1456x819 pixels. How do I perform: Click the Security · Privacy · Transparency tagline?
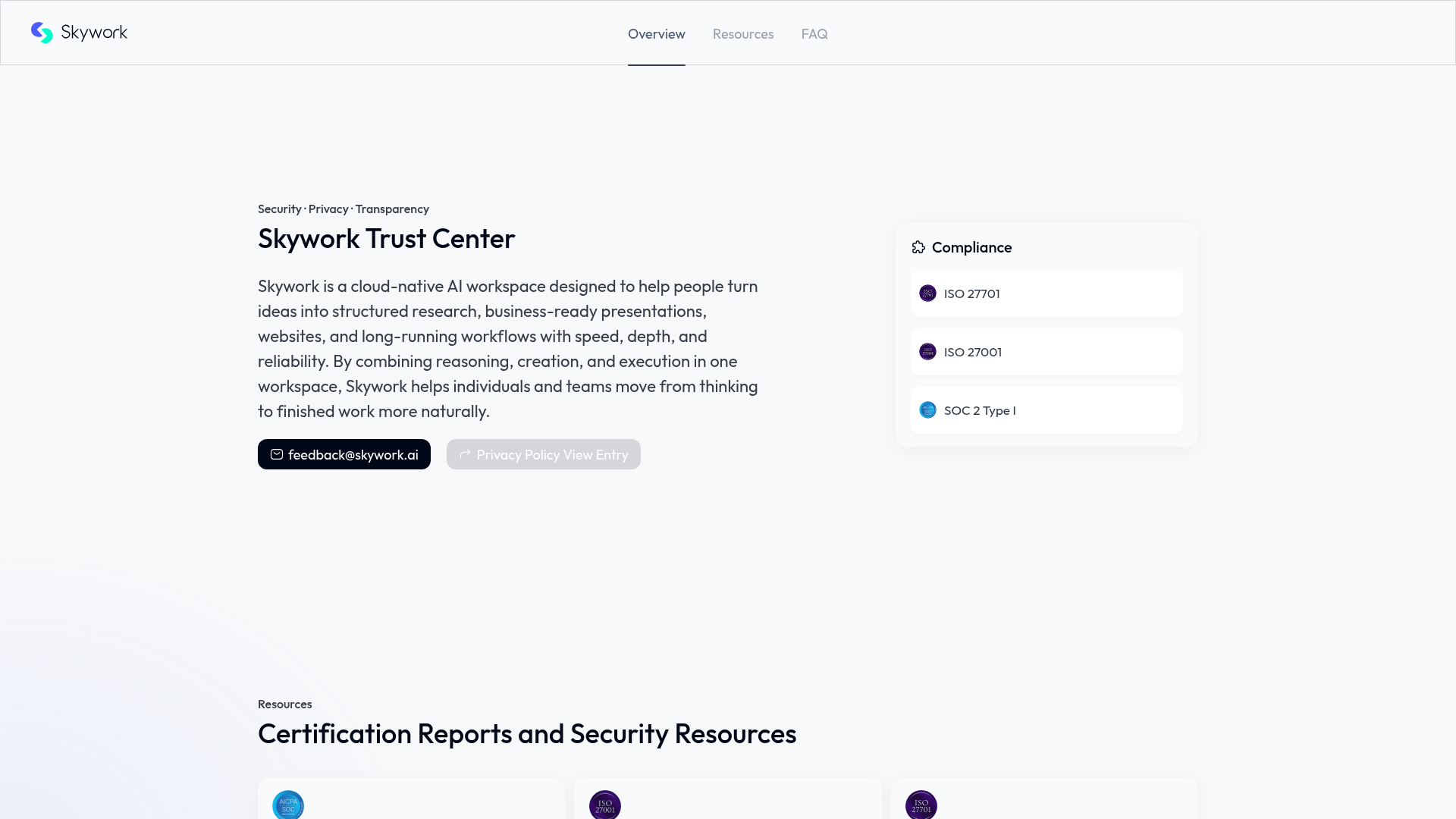click(x=344, y=209)
